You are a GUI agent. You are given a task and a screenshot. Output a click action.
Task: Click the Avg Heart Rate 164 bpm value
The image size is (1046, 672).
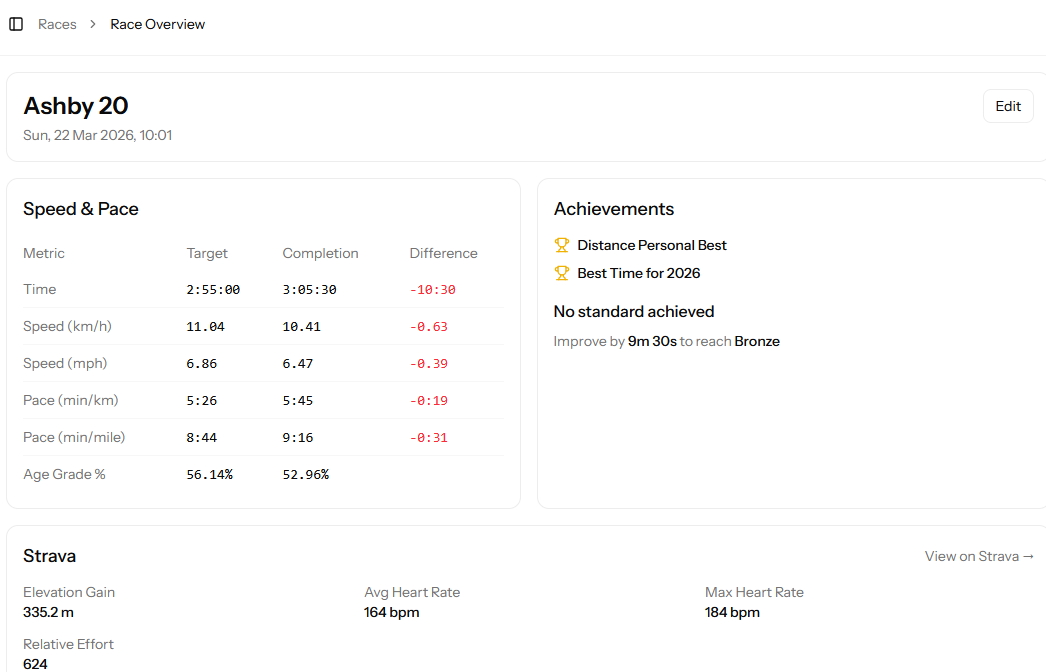(x=391, y=612)
